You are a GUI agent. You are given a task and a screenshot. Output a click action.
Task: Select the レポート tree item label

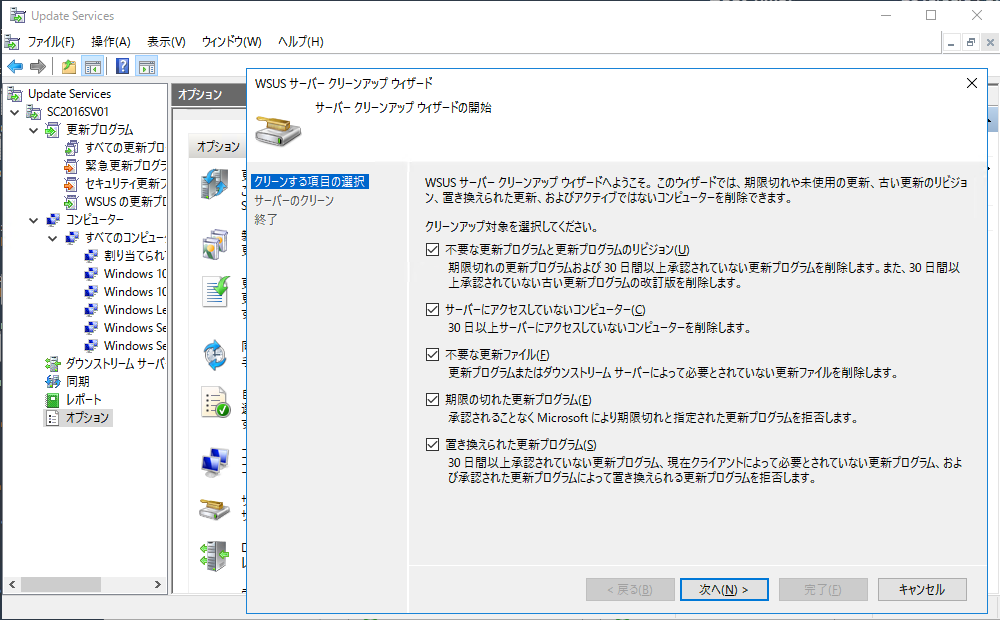[x=84, y=400]
